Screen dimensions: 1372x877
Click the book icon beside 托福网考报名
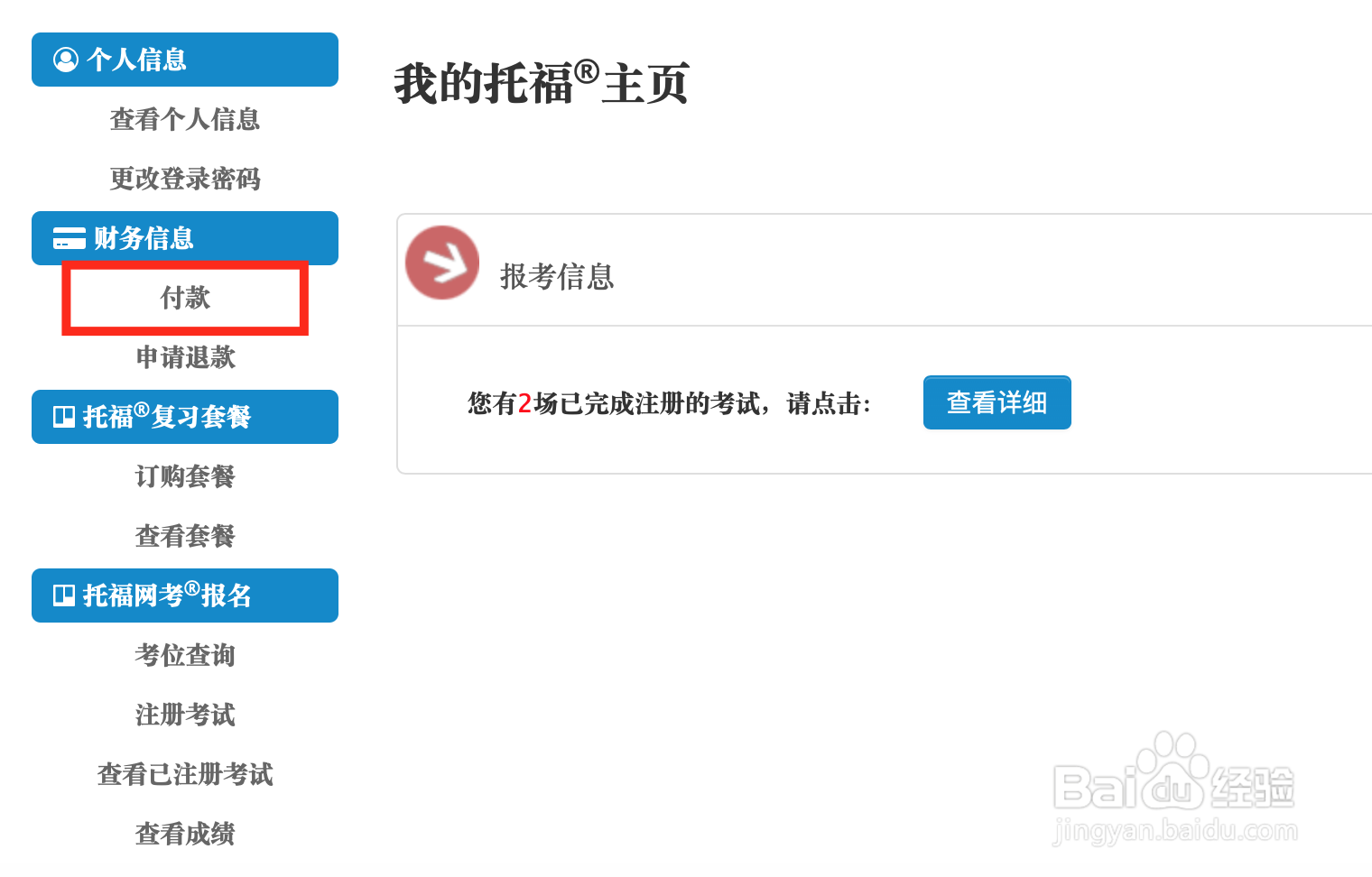tap(64, 595)
